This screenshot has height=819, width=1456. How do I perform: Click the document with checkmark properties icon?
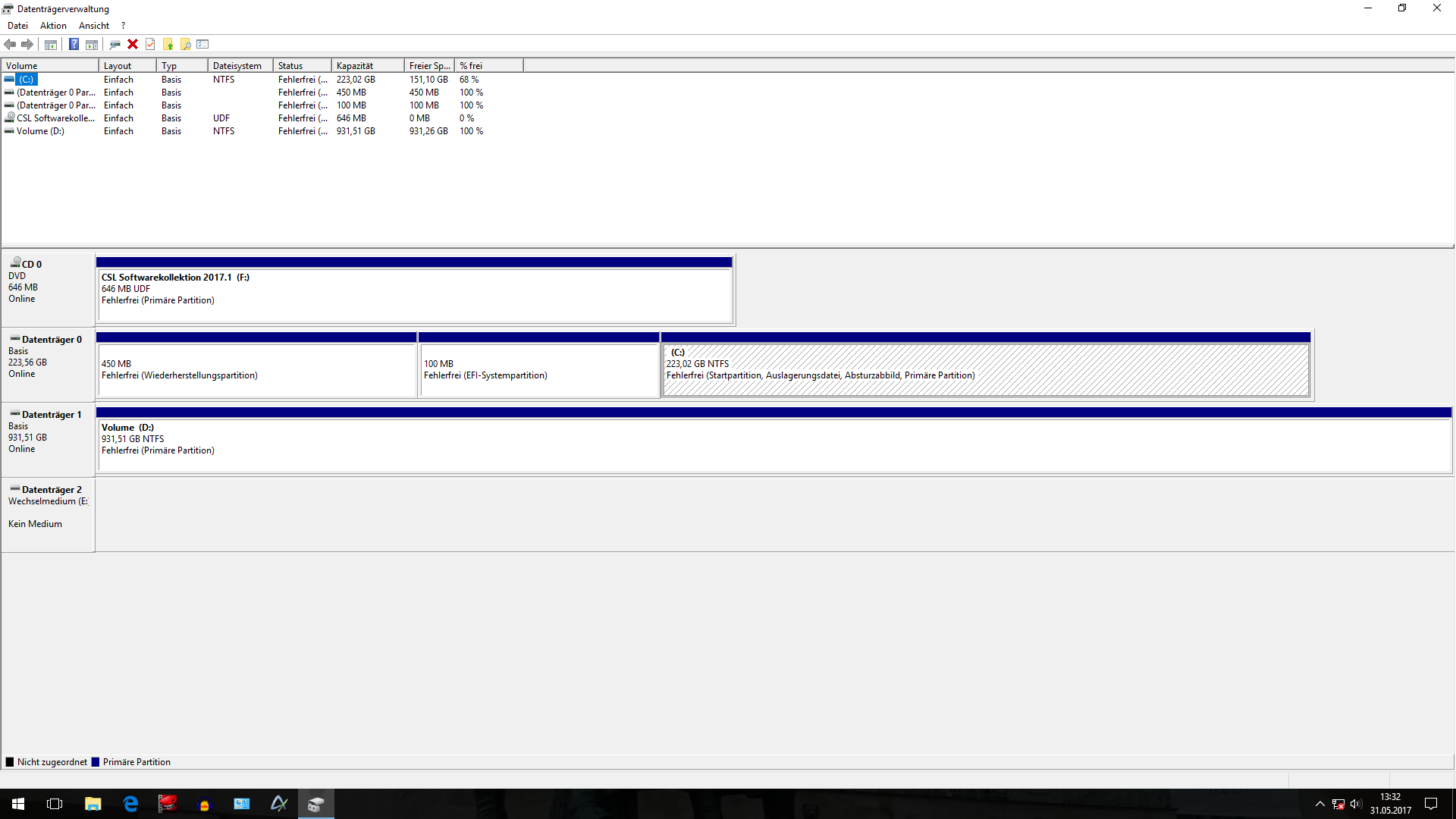(150, 44)
